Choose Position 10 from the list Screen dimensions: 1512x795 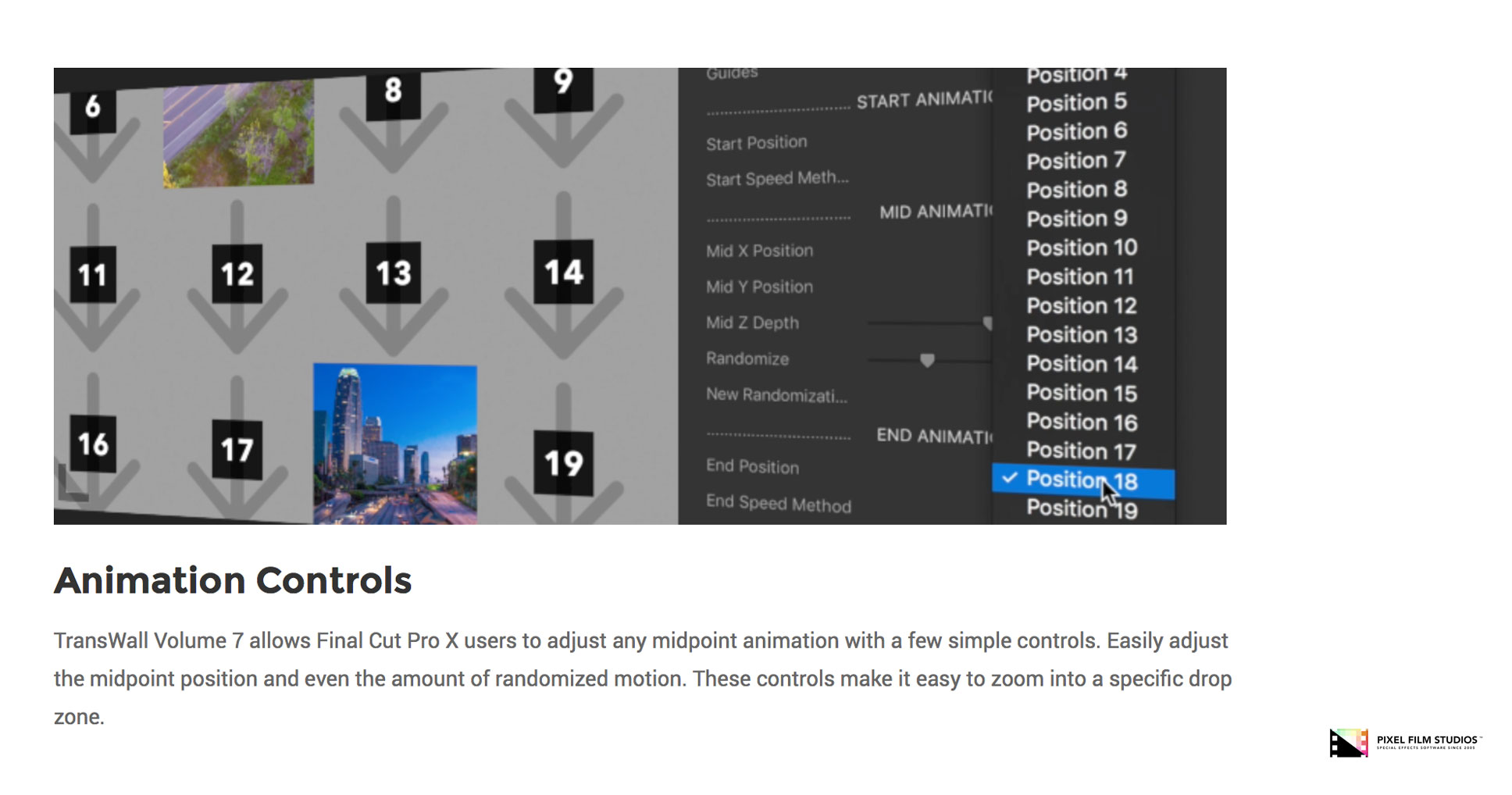1082,248
